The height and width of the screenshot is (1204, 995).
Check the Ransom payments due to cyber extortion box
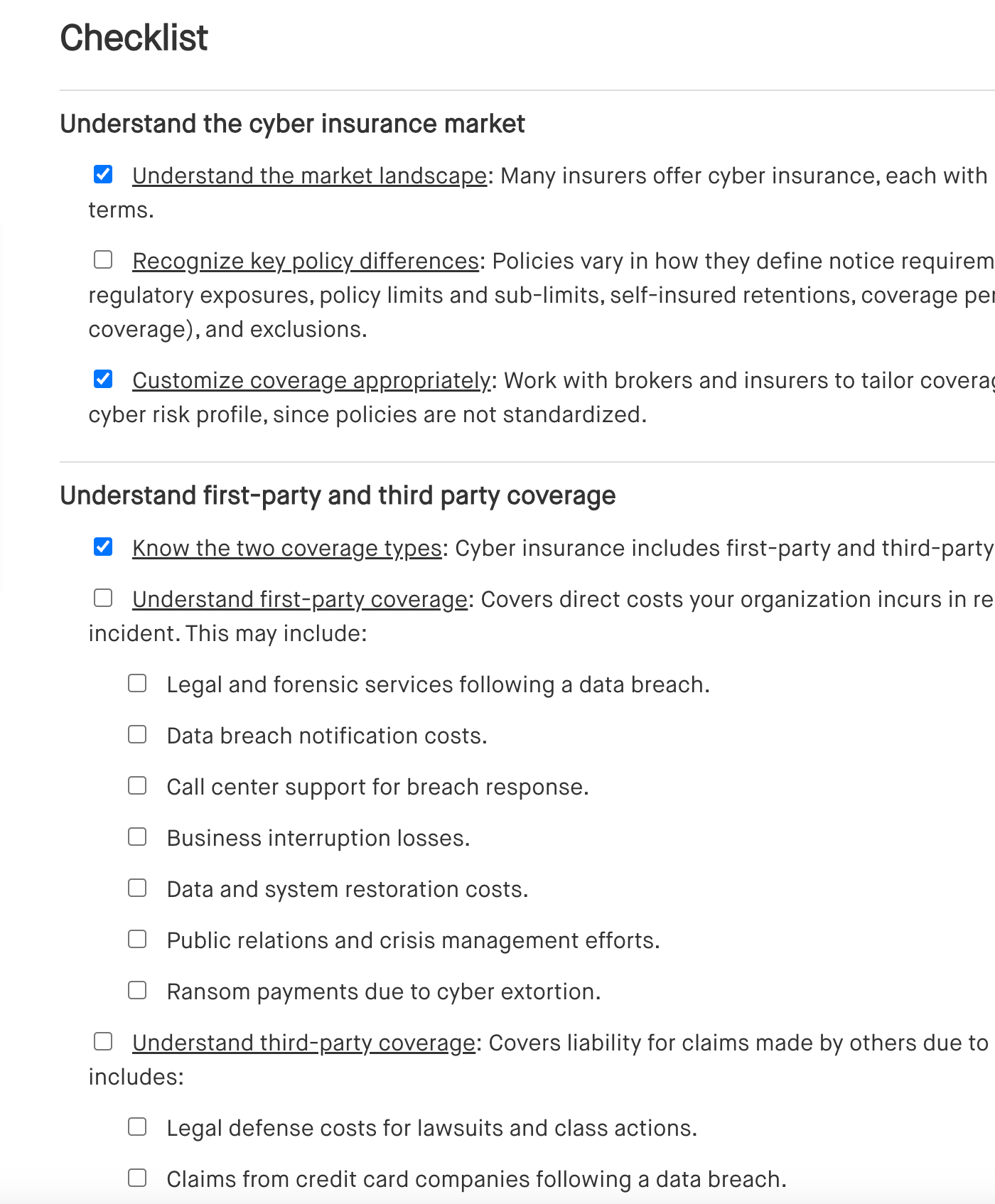pos(136,989)
